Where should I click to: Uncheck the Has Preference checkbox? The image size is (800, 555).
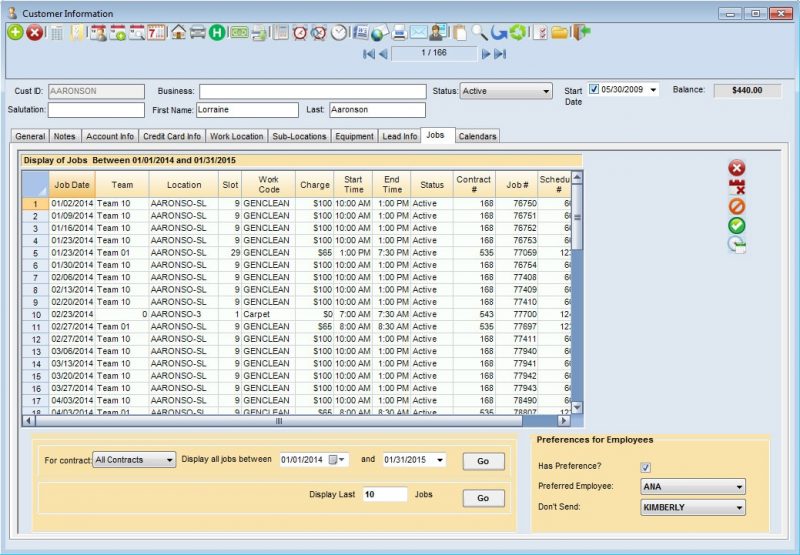pos(645,467)
